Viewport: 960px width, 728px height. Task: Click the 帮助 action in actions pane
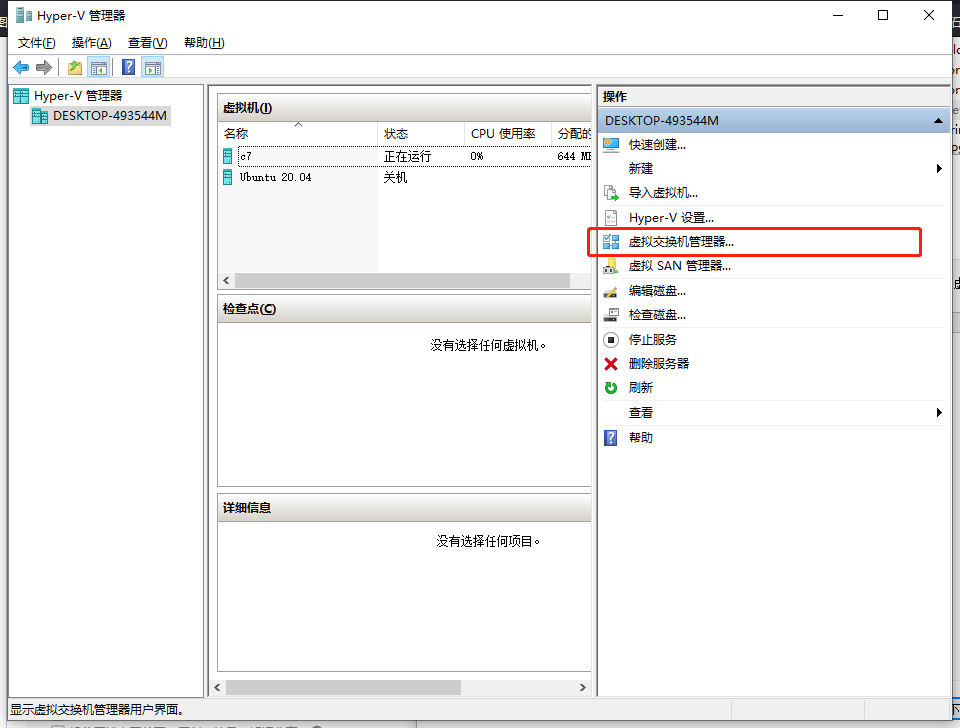click(640, 438)
